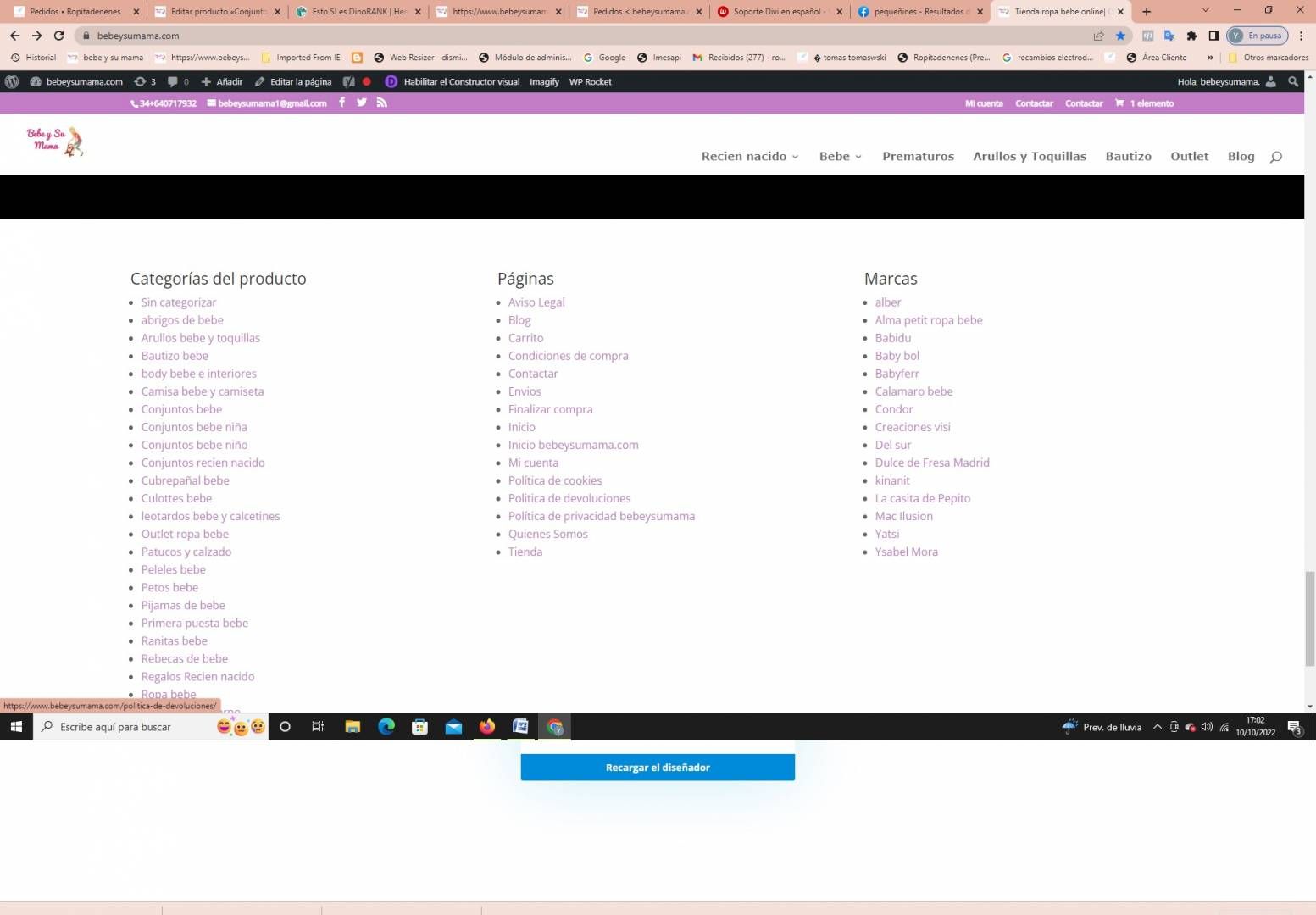The width and height of the screenshot is (1316, 915).
Task: Click the browser forward arrow
Action: pyautogui.click(x=36, y=36)
